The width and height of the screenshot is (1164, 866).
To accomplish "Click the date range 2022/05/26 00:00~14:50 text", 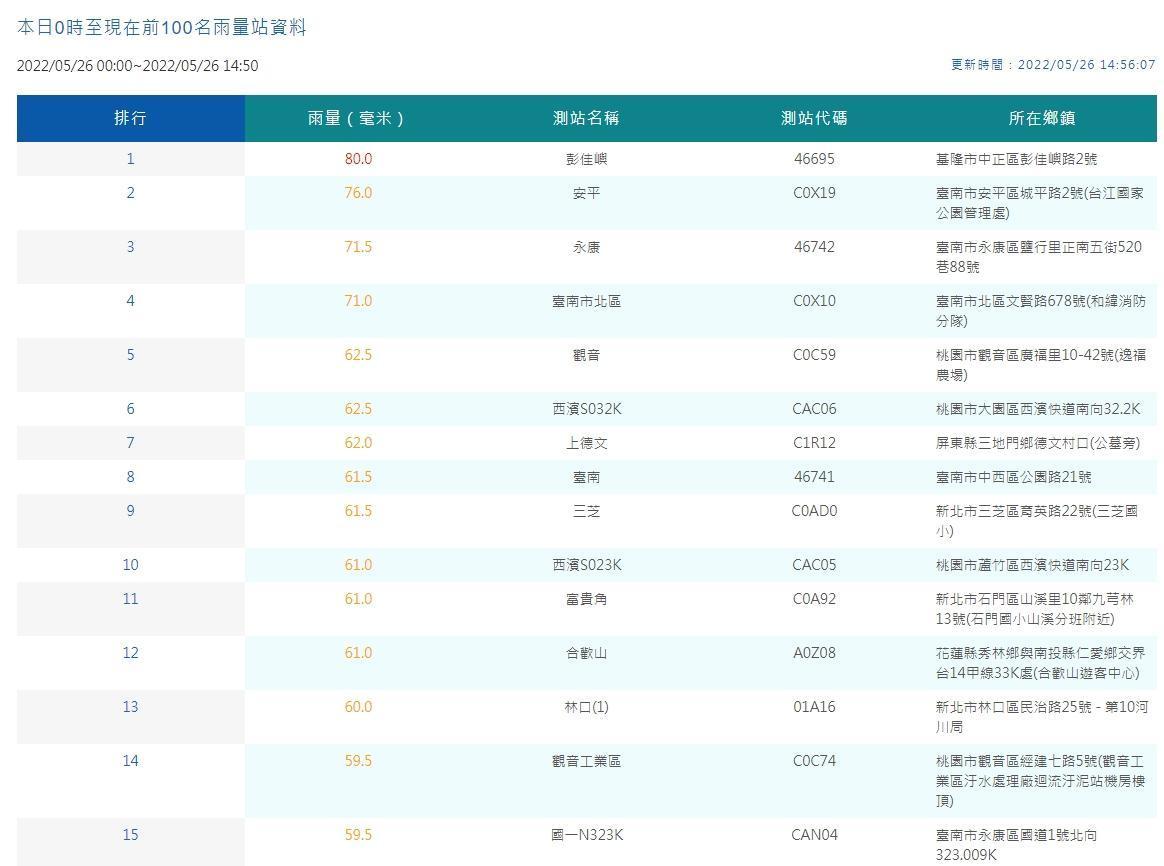I will click(x=137, y=65).
